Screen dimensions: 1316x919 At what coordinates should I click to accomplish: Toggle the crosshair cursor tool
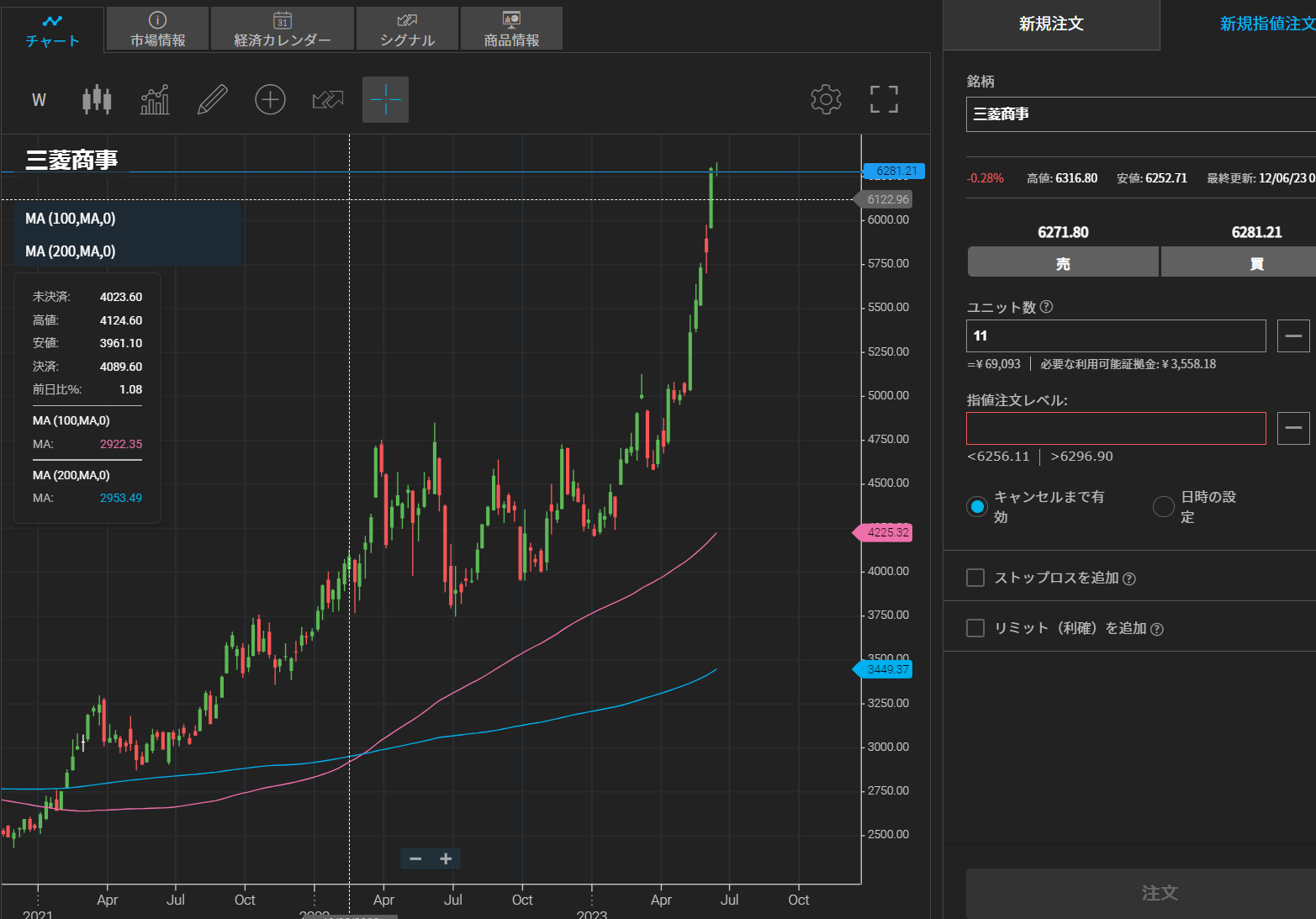click(x=385, y=99)
